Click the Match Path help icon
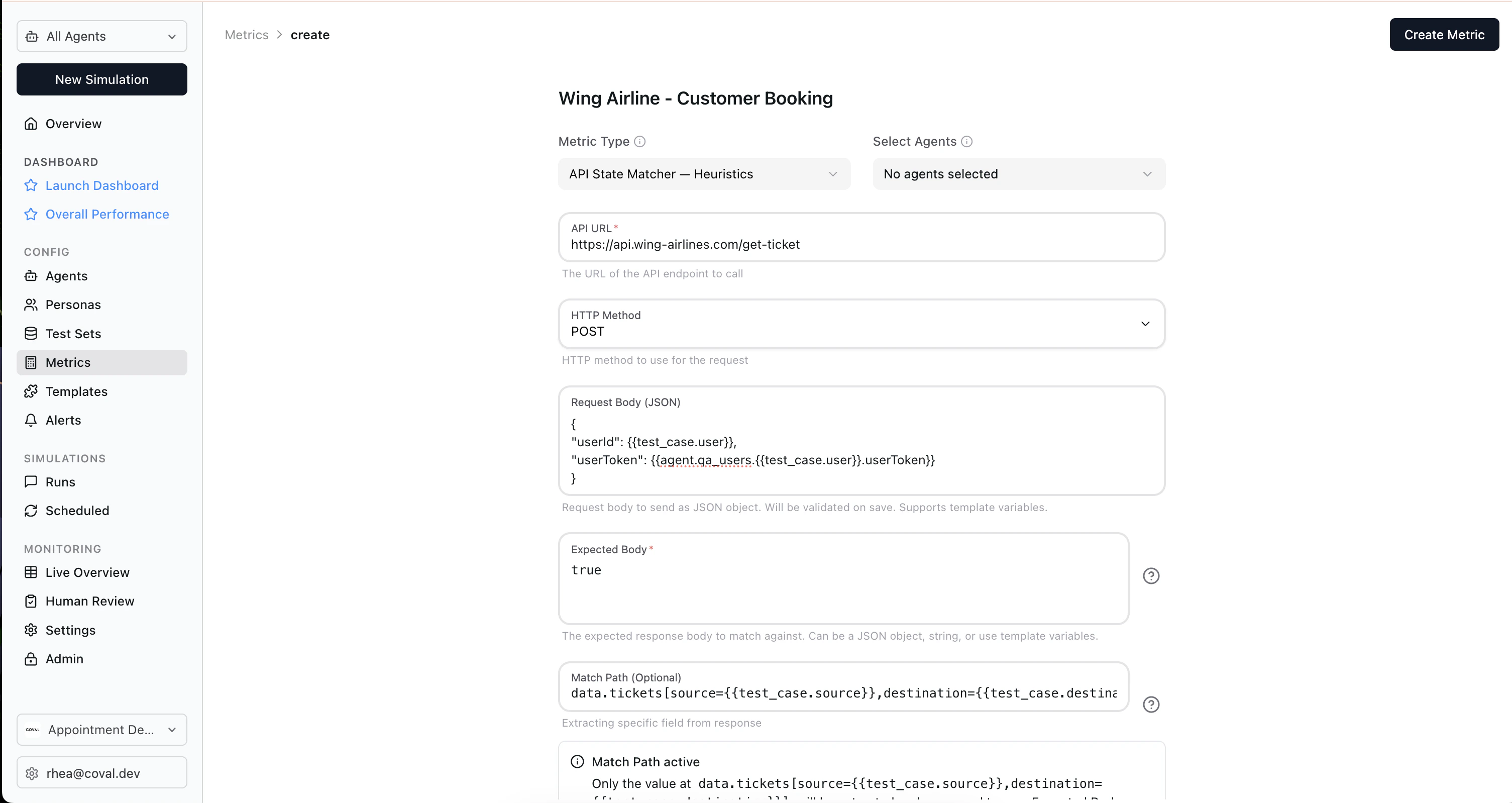 [x=1150, y=705]
